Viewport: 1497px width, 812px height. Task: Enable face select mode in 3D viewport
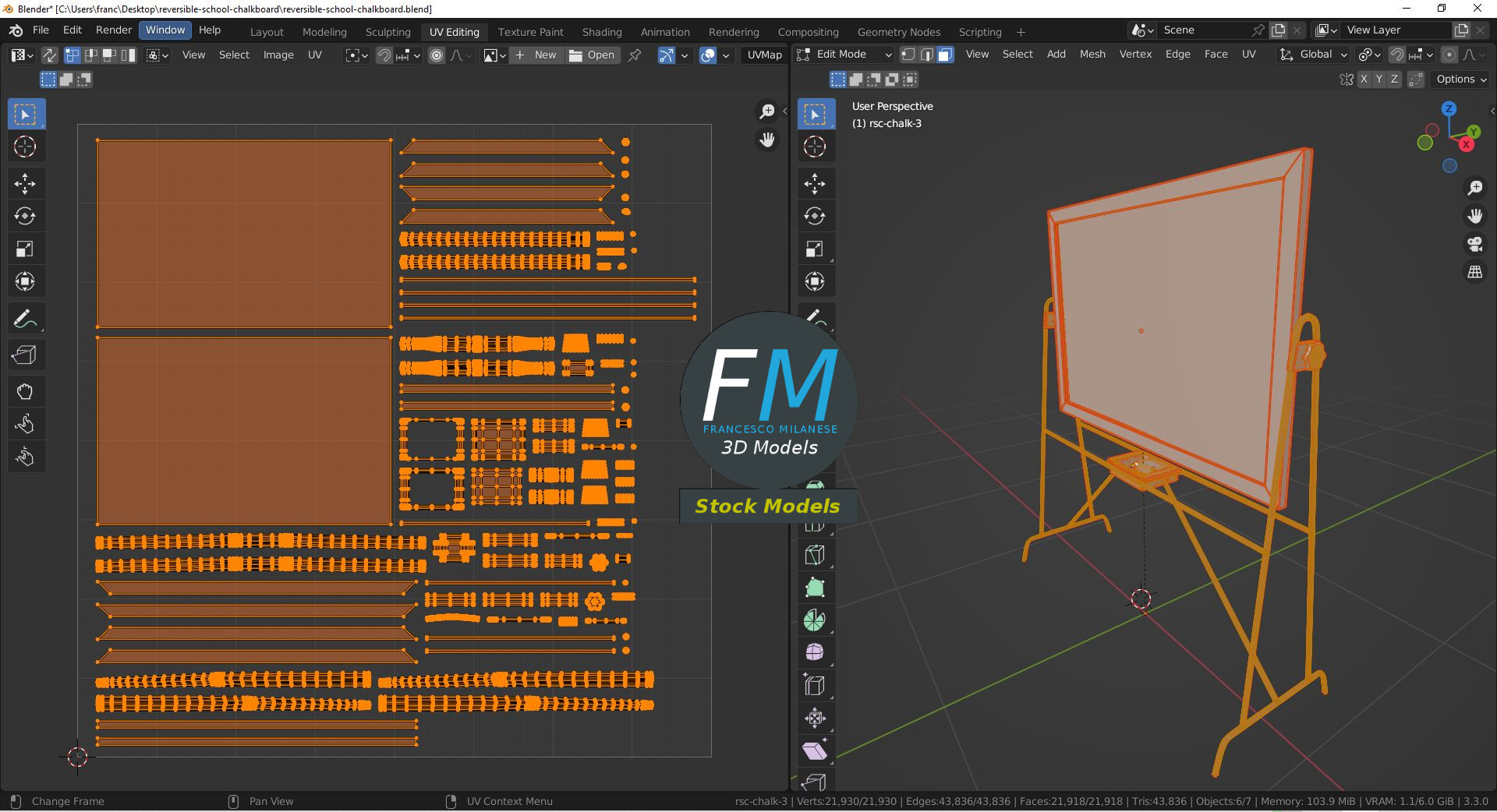tap(945, 55)
